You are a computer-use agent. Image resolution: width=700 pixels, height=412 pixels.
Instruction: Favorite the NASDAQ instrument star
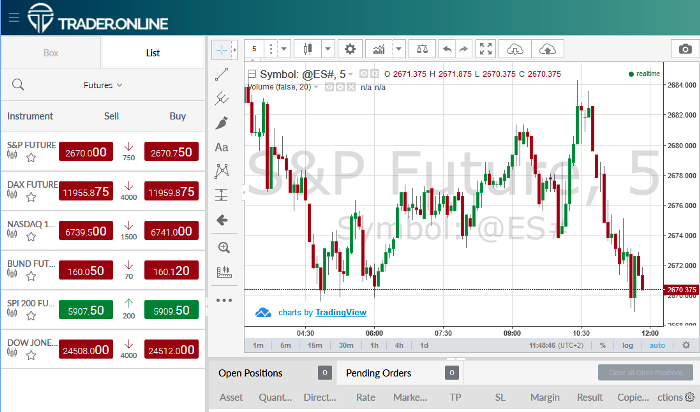pyautogui.click(x=31, y=237)
